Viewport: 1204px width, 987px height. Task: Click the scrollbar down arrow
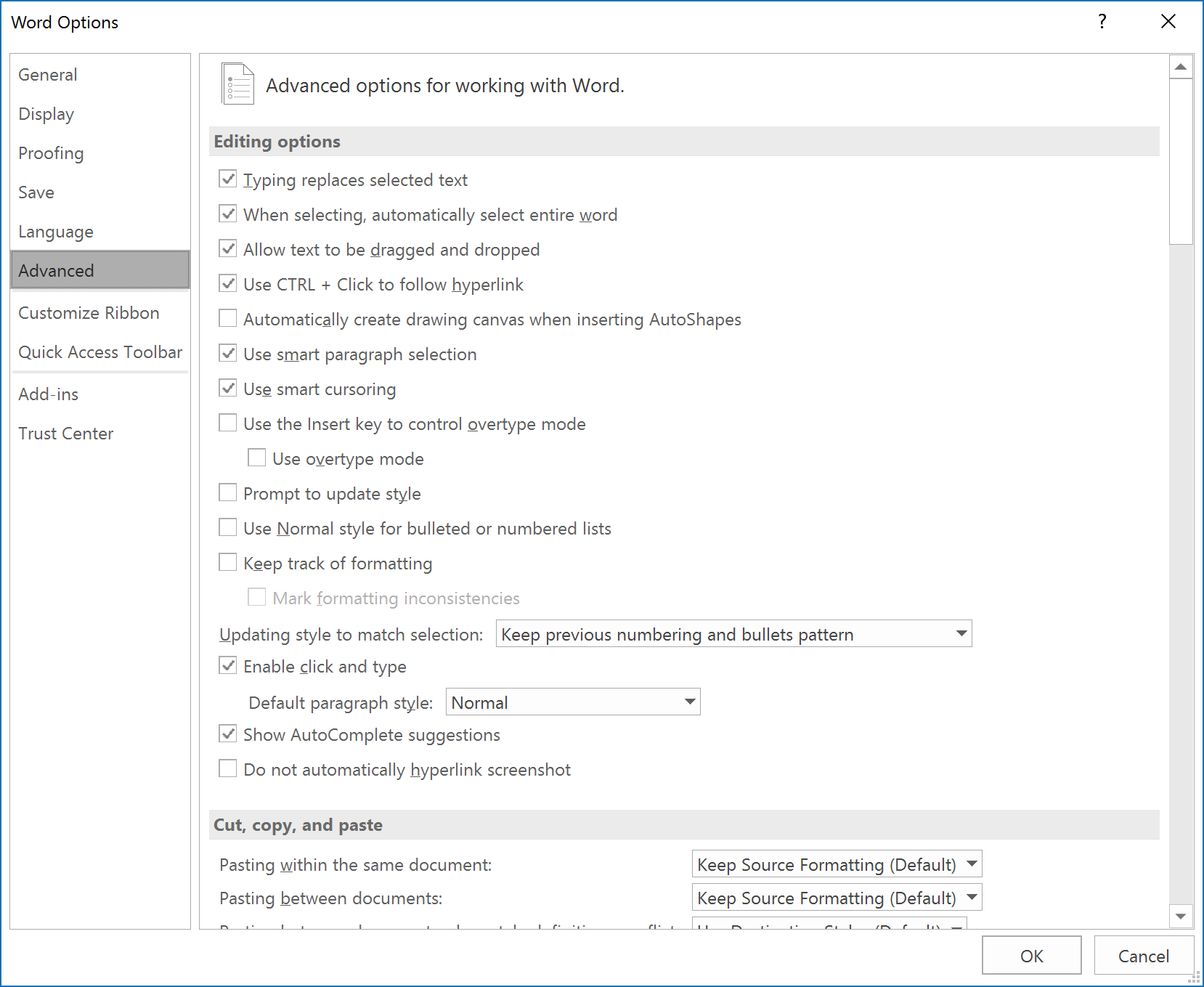click(x=1181, y=917)
